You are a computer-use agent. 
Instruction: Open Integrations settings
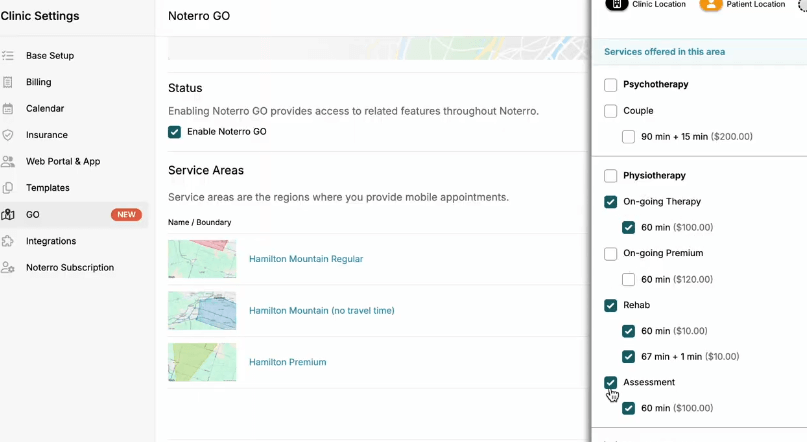coord(51,241)
